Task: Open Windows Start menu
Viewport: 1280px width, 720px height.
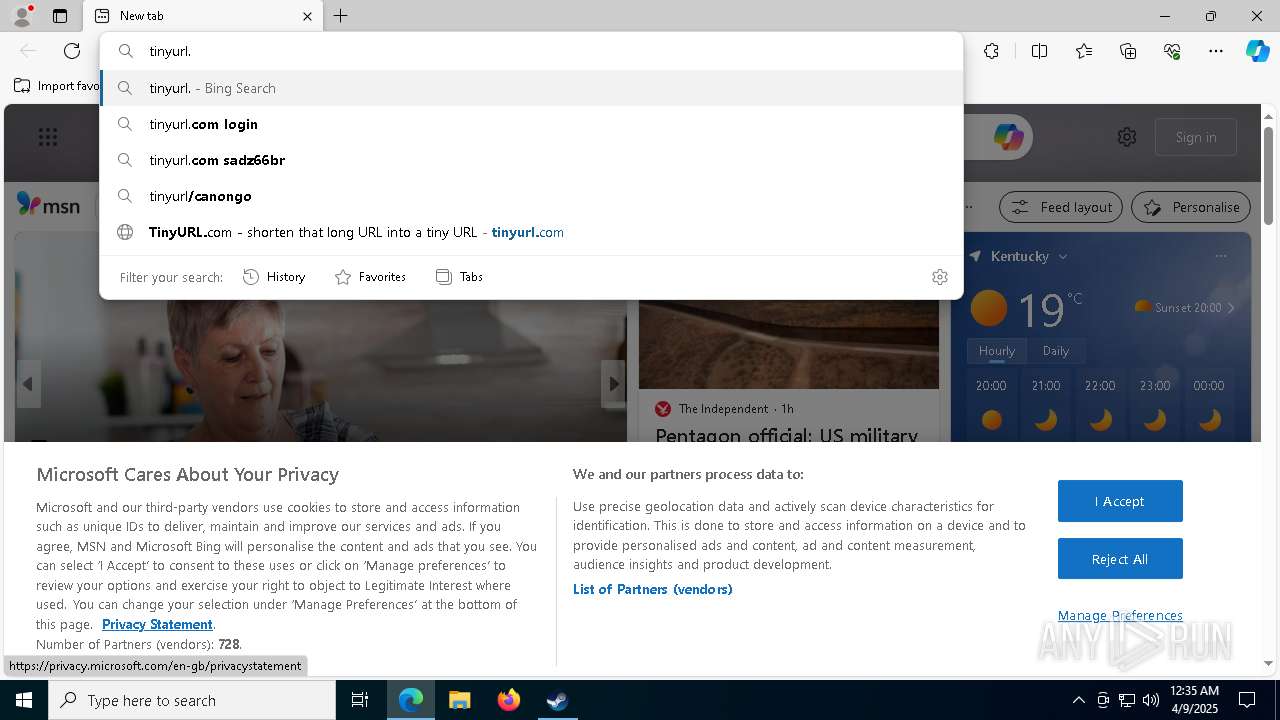Action: click(x=24, y=700)
